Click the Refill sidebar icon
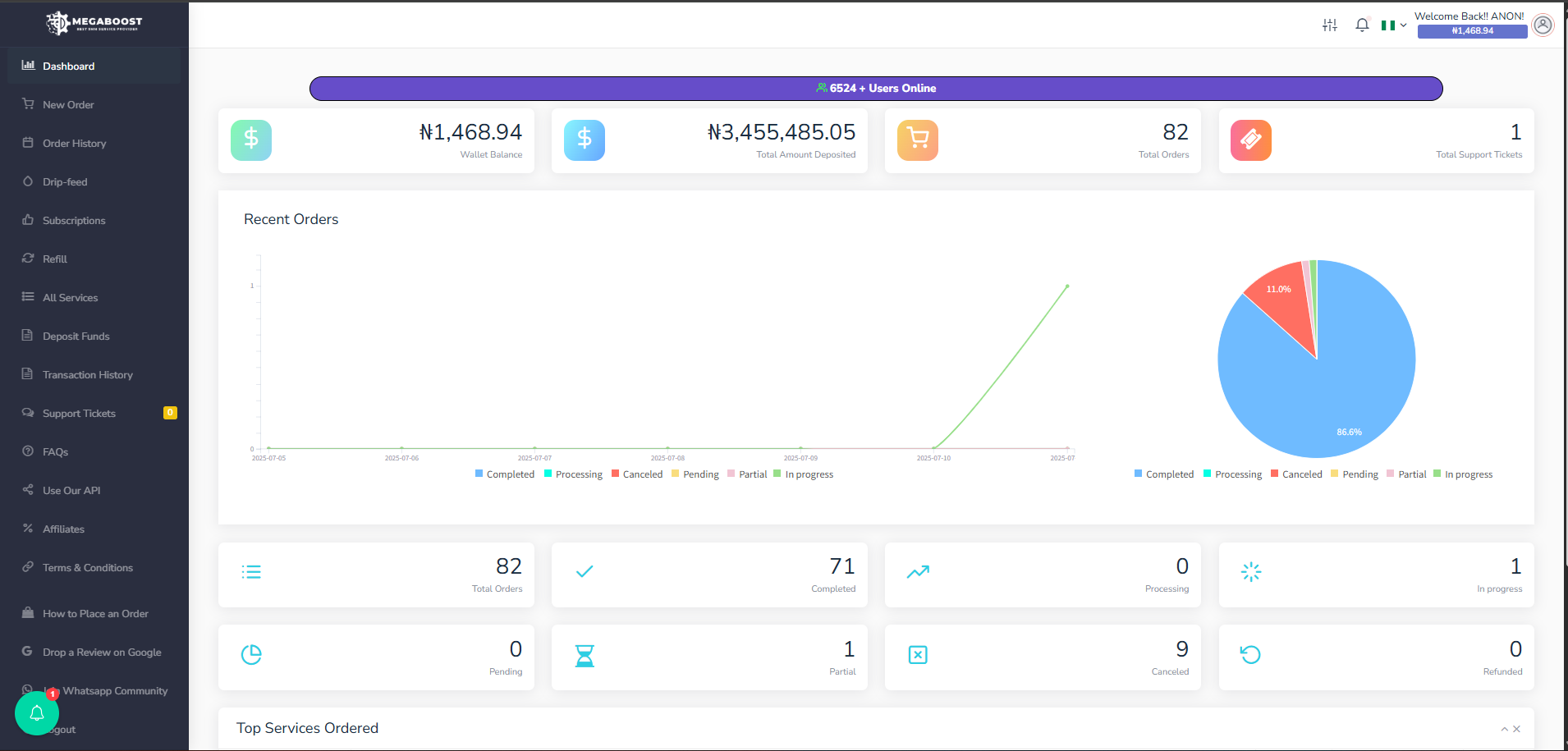 tap(27, 259)
